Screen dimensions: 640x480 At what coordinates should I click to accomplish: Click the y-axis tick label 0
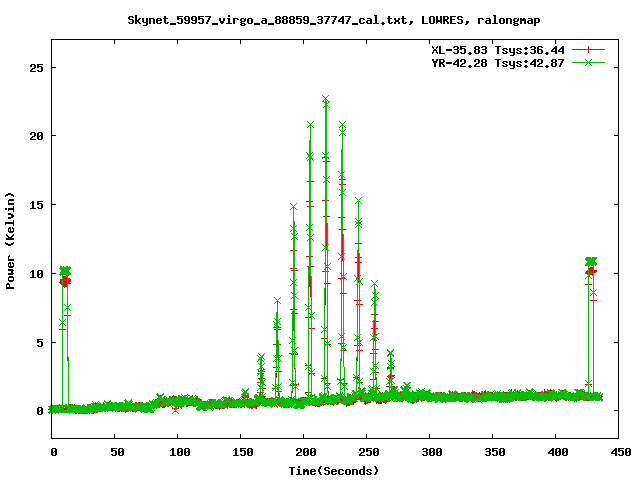tap(40, 411)
